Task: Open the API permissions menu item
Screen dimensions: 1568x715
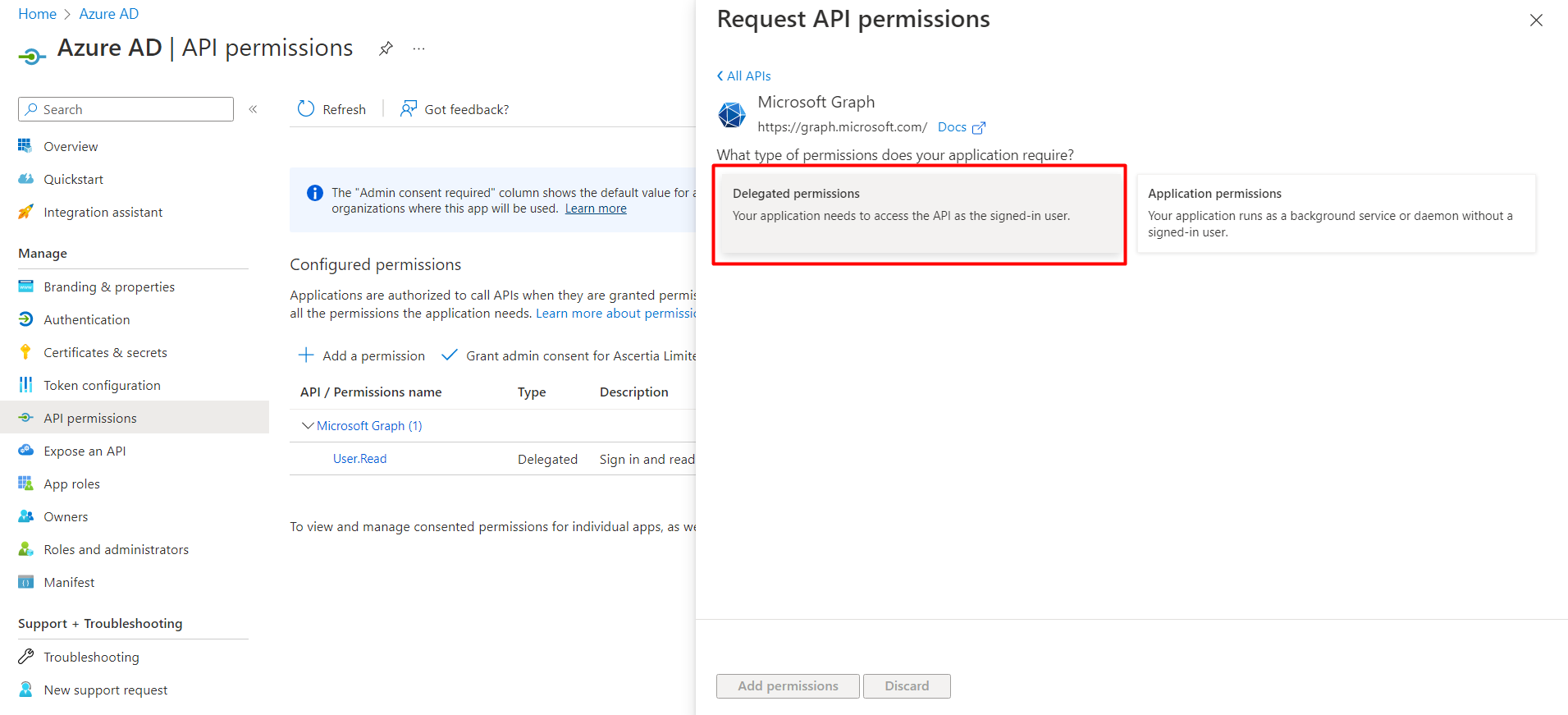Action: (x=135, y=418)
